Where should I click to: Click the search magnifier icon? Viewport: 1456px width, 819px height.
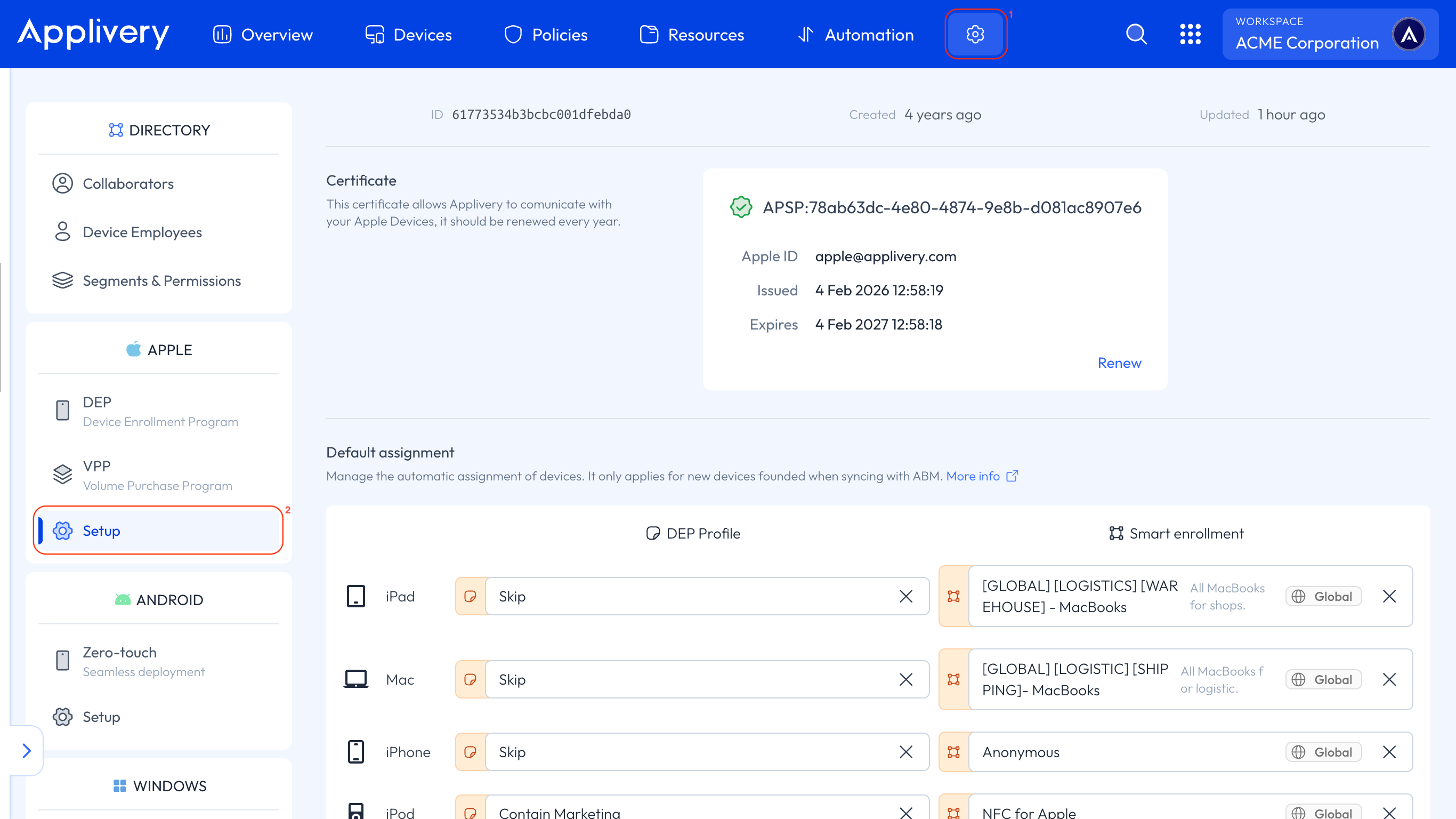pyautogui.click(x=1136, y=35)
